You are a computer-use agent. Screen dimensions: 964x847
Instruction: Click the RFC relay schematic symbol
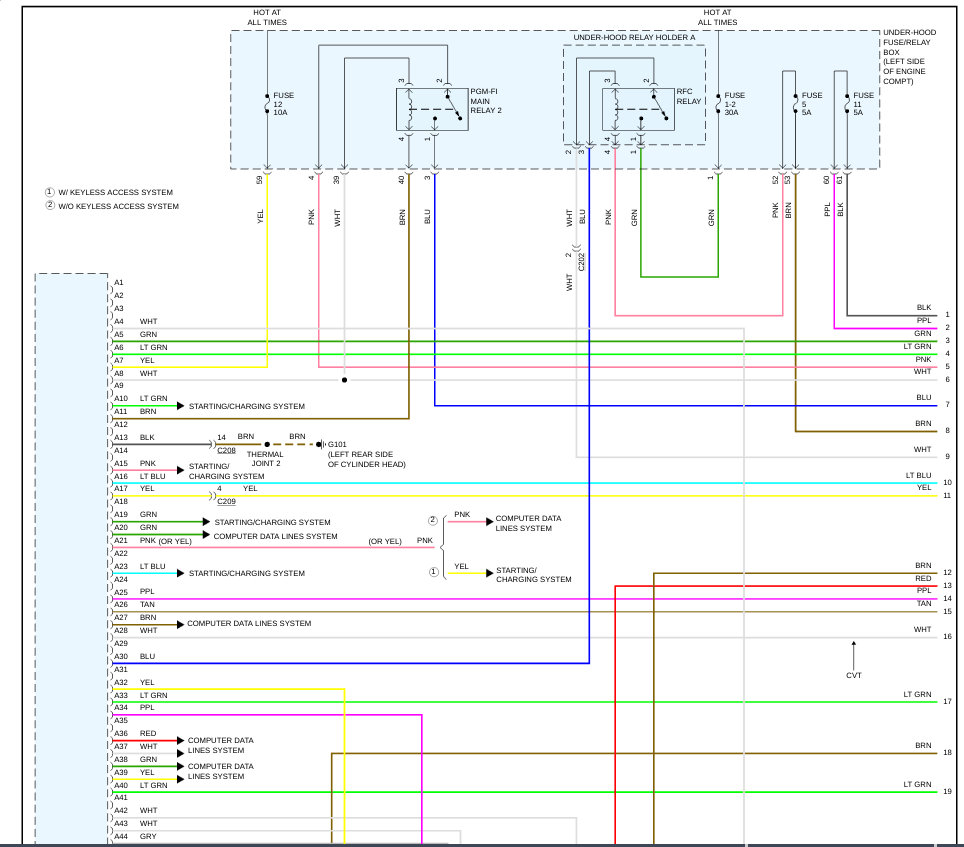coord(638,109)
